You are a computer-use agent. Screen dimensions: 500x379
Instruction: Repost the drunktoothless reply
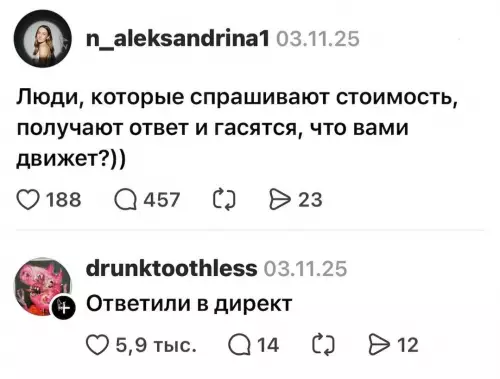[x=323, y=344]
